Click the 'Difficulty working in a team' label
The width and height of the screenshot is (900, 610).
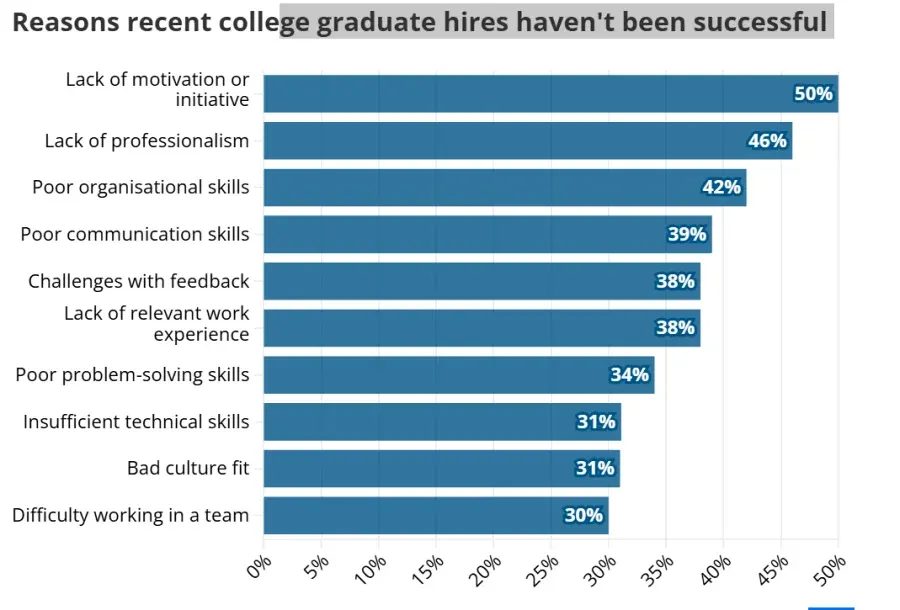(x=131, y=516)
